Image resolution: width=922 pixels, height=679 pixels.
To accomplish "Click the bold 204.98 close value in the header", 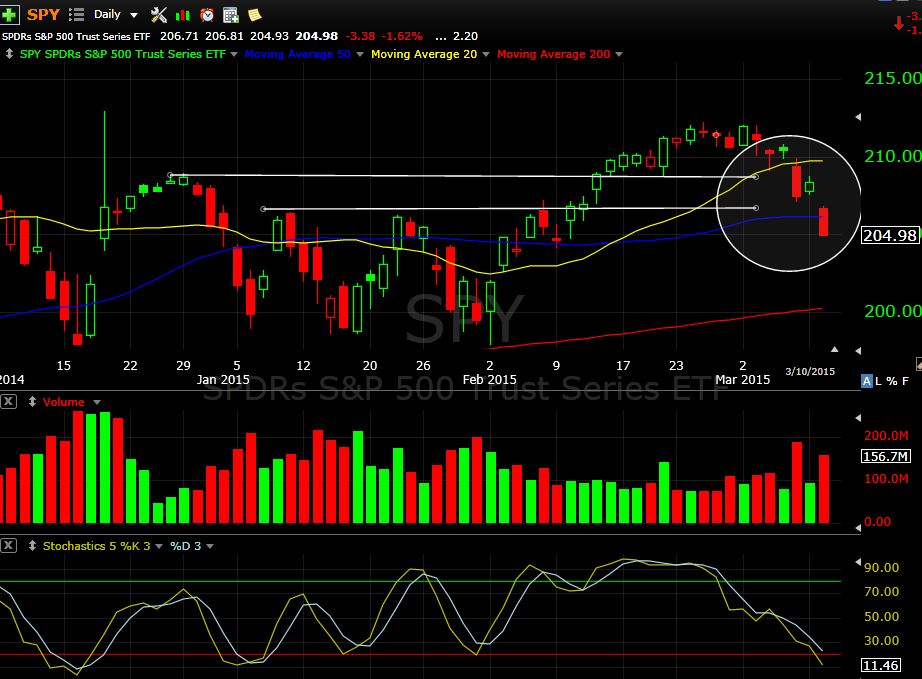I will coord(316,36).
